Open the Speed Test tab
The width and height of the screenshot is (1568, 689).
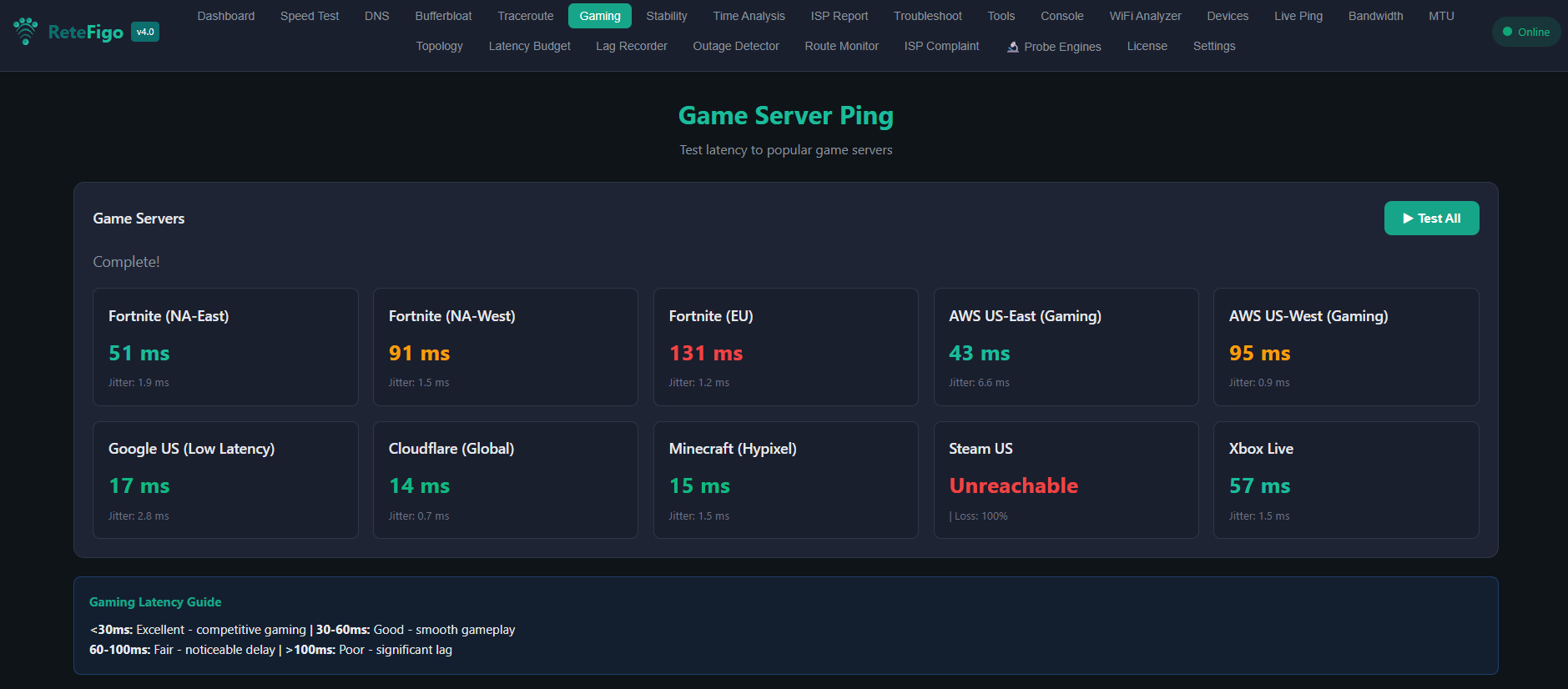click(309, 16)
